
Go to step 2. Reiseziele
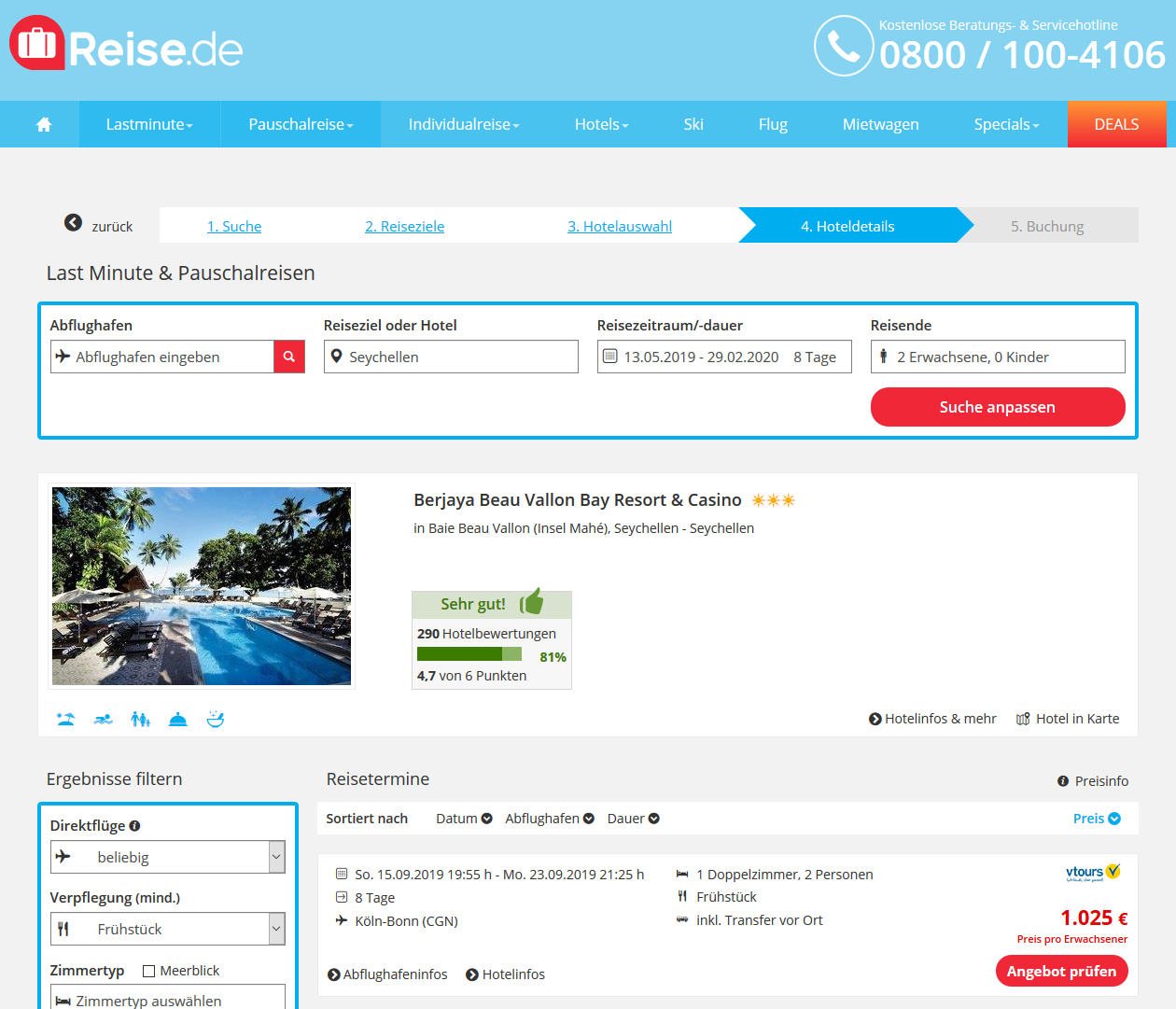point(405,226)
